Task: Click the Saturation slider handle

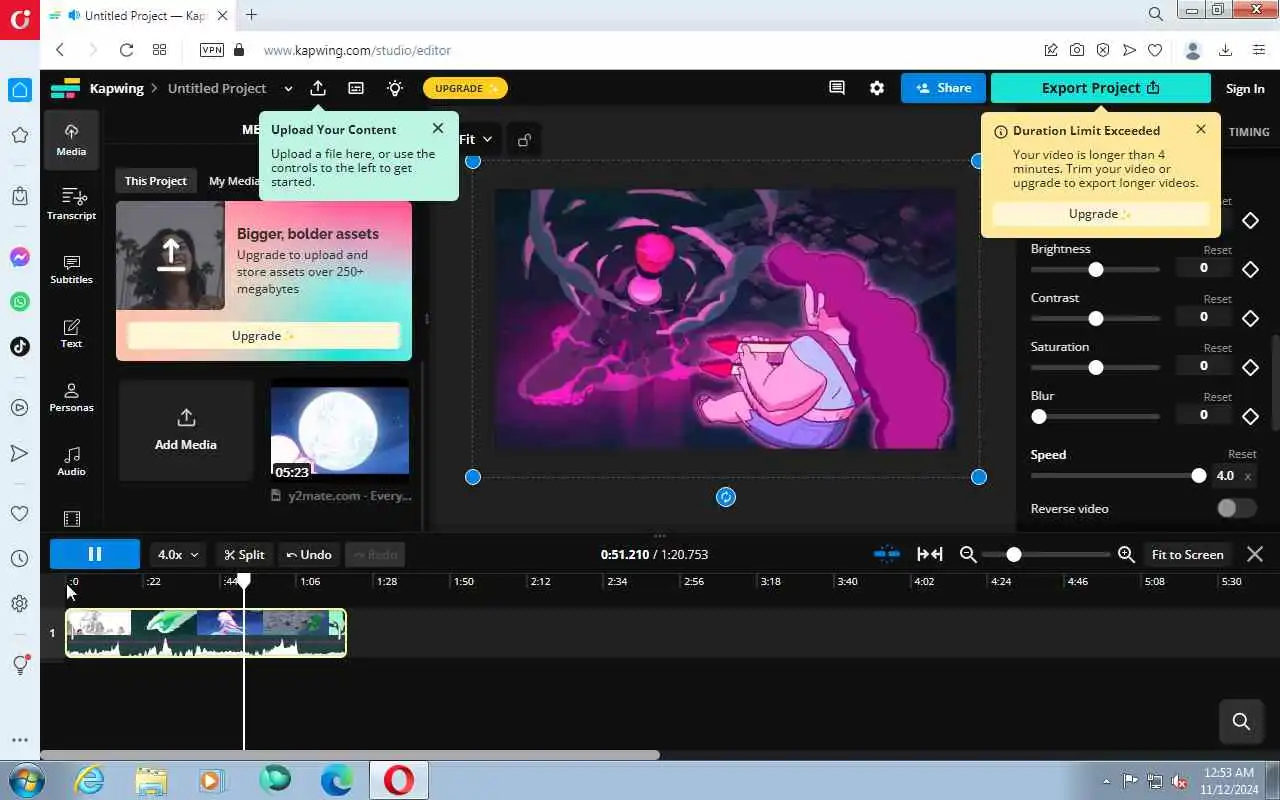Action: point(1096,368)
